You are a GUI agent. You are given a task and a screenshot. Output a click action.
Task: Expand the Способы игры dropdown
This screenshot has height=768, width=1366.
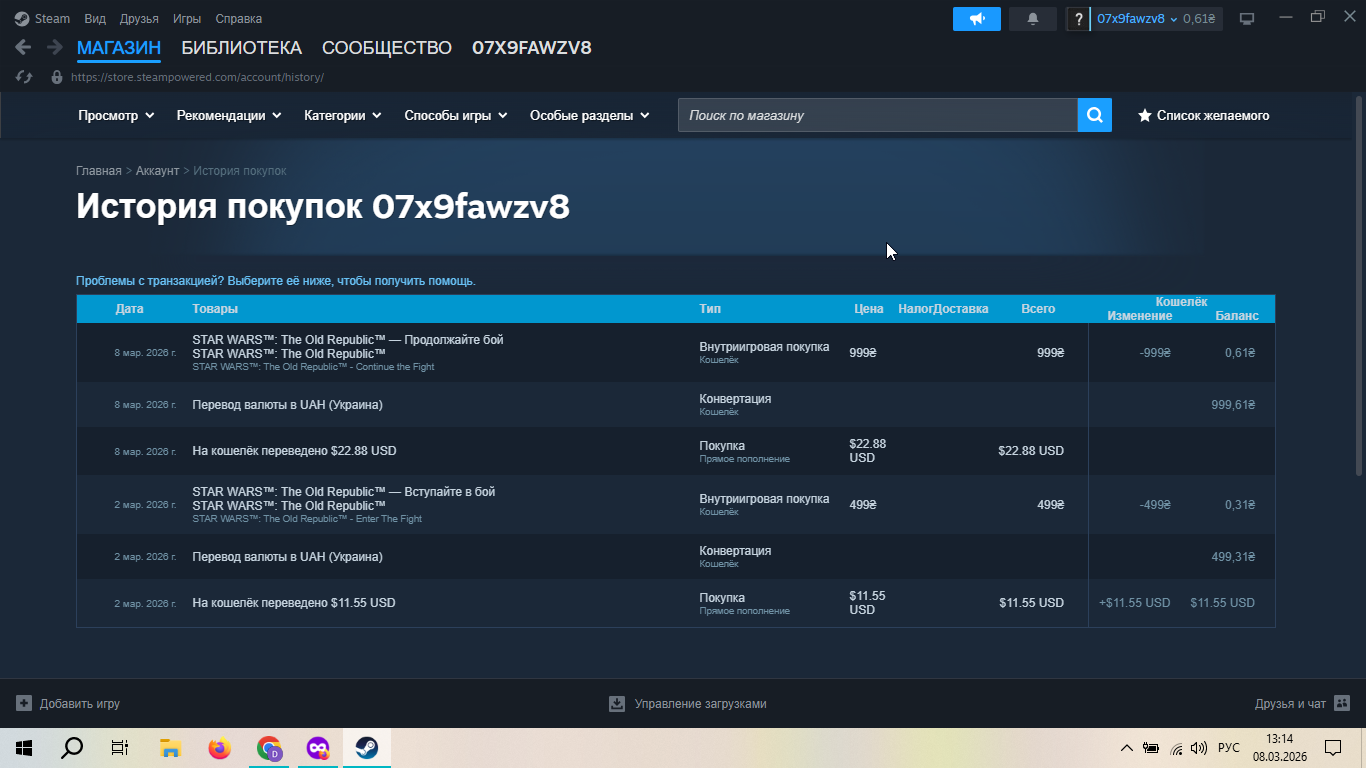point(456,115)
